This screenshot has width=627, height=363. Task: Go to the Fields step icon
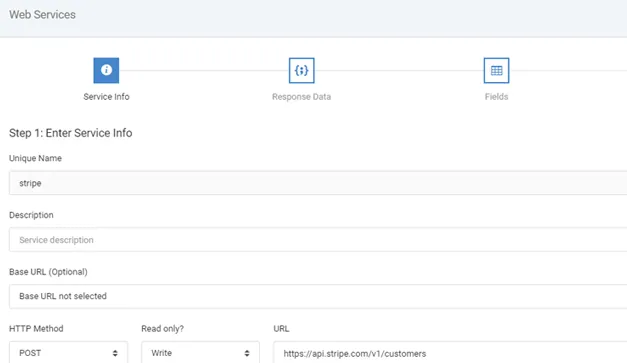click(496, 70)
